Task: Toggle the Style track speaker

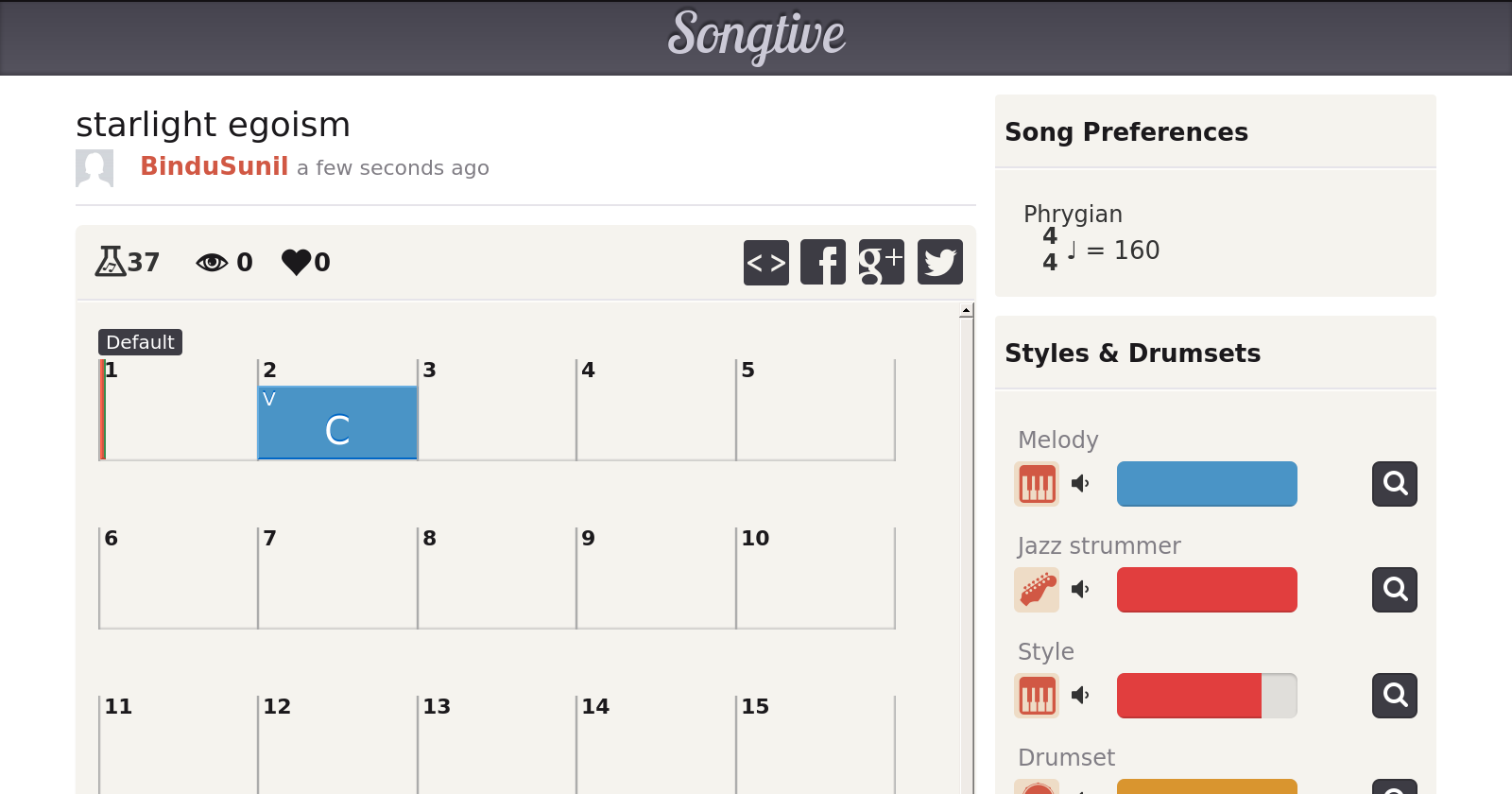Action: (x=1080, y=696)
